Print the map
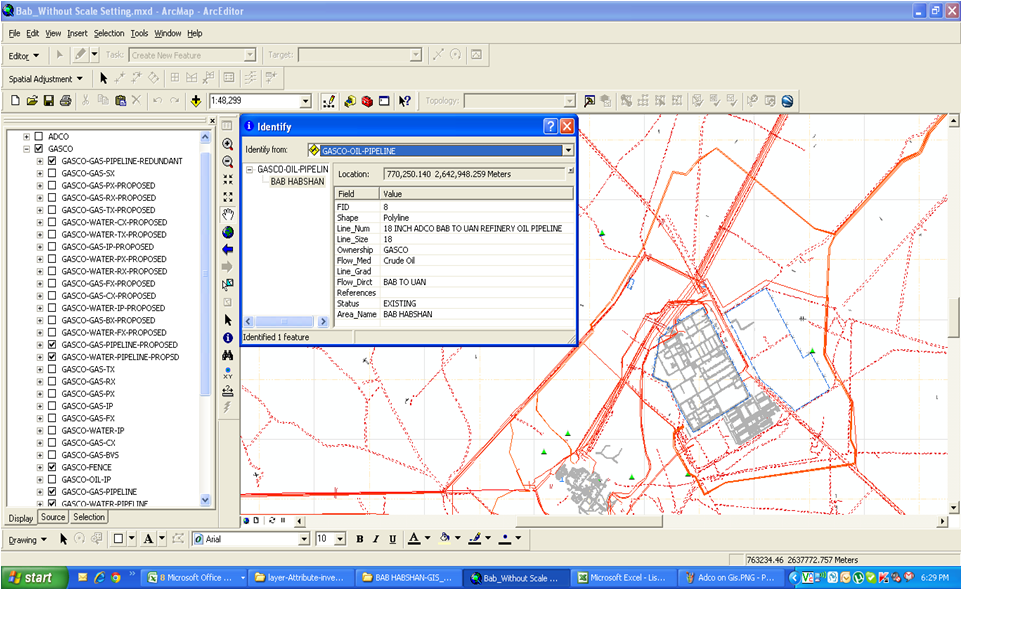 click(x=65, y=101)
